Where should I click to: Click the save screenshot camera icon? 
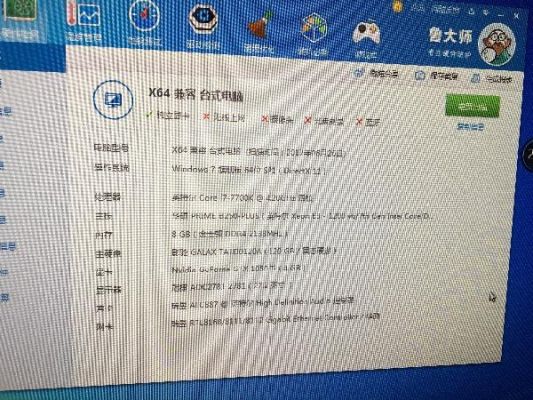pyautogui.click(x=420, y=75)
